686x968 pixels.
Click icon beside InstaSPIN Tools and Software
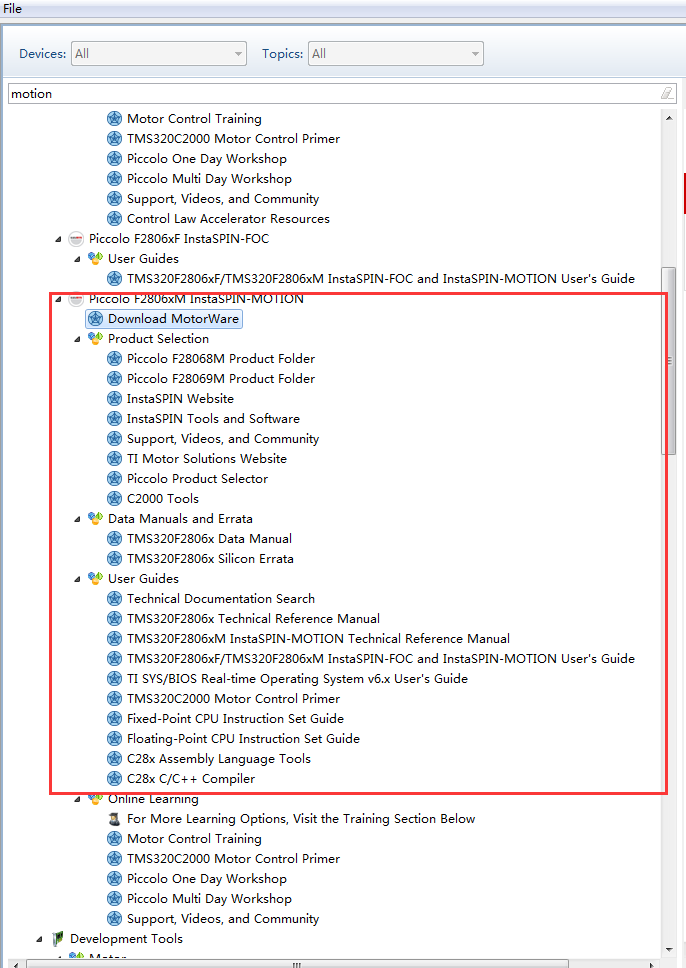tap(114, 419)
